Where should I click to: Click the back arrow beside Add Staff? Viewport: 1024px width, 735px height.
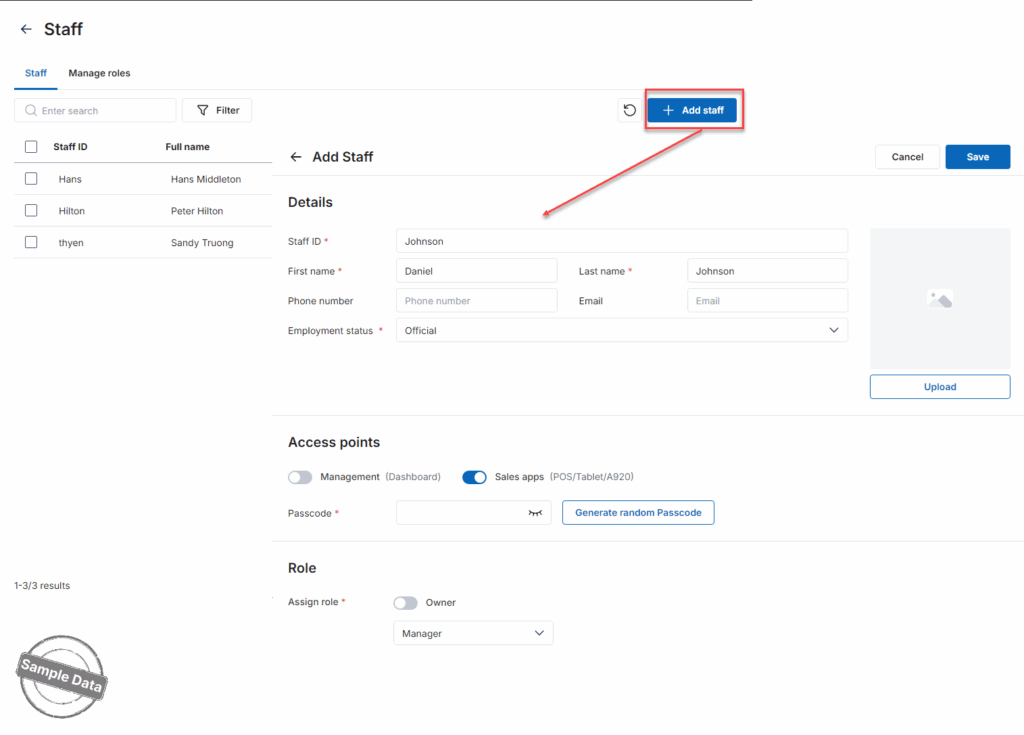click(296, 157)
